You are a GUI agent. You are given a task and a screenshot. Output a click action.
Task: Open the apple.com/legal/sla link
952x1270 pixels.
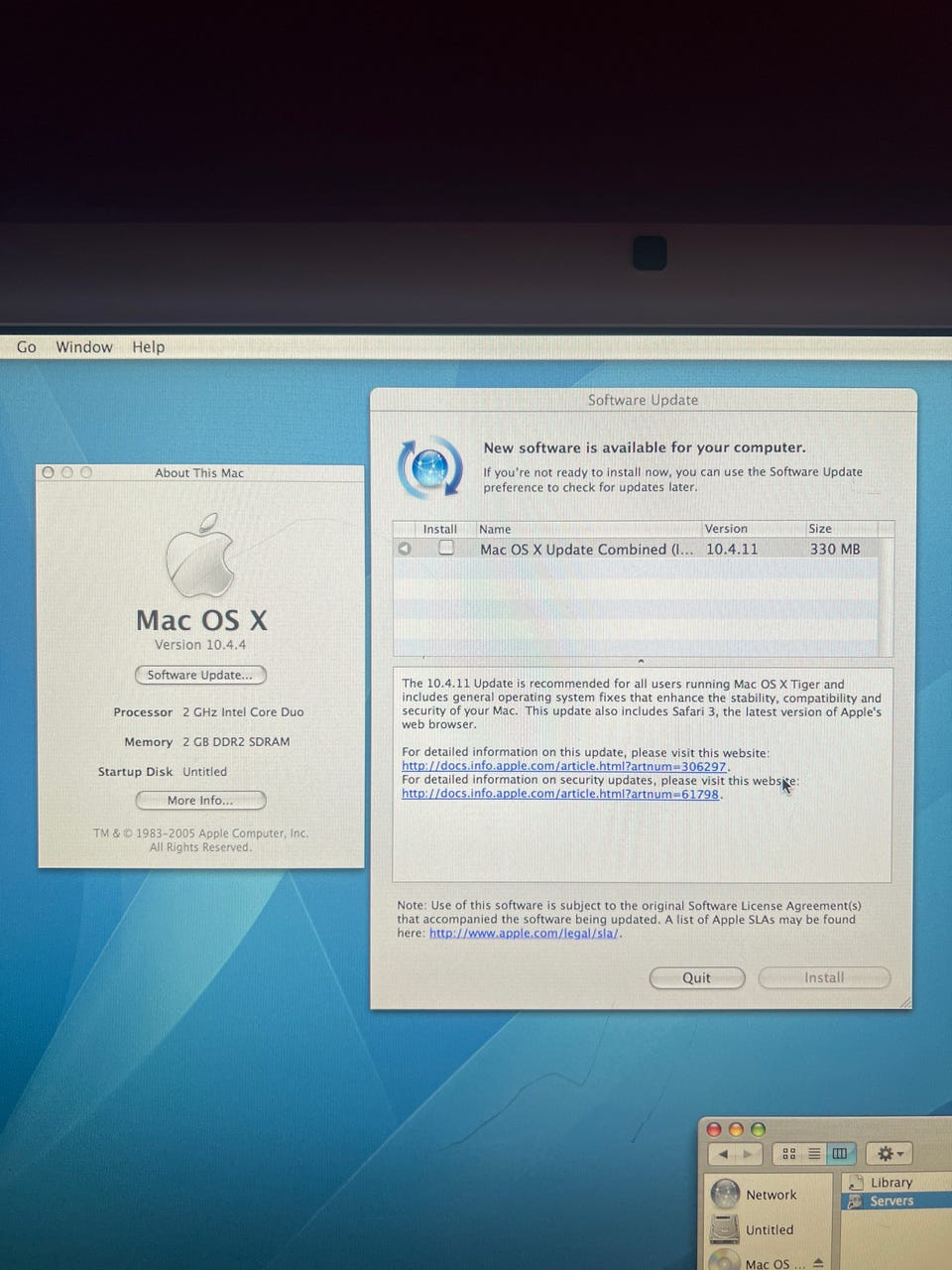pos(524,933)
